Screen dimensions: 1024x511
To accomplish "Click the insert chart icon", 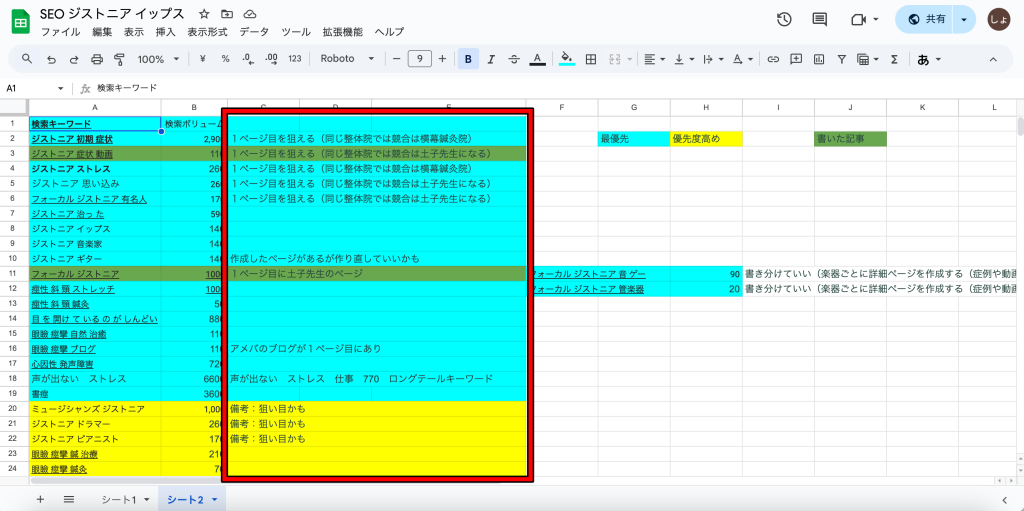I will pyautogui.click(x=818, y=59).
